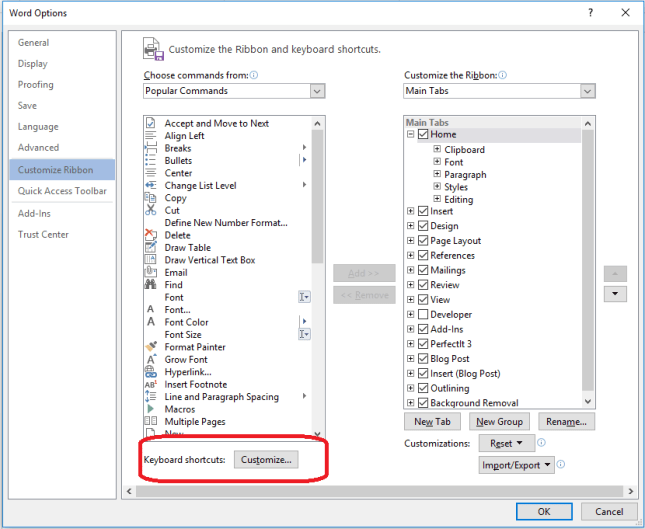Click the Cut scissors icon
Viewport: 645px width, 529px height.
151,210
